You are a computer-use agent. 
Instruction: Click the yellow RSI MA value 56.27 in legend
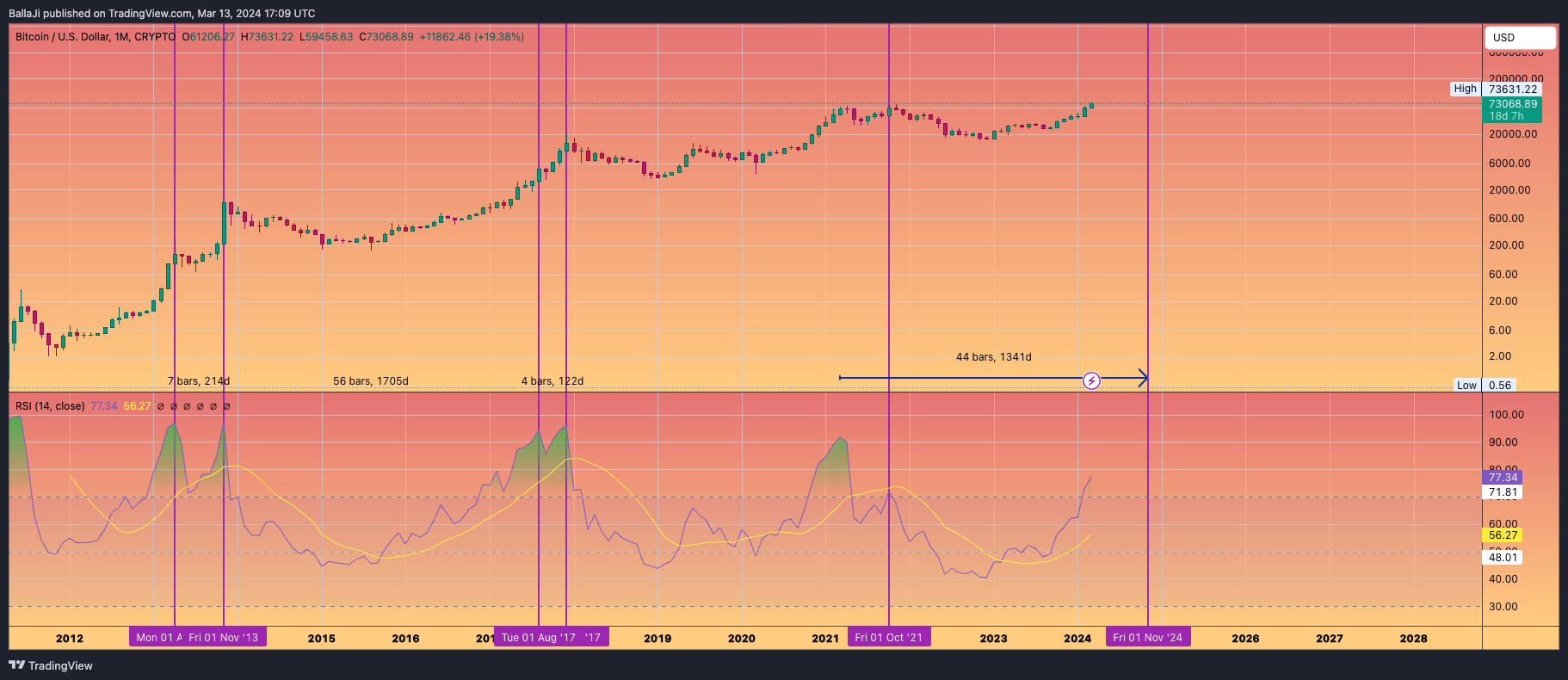137,406
